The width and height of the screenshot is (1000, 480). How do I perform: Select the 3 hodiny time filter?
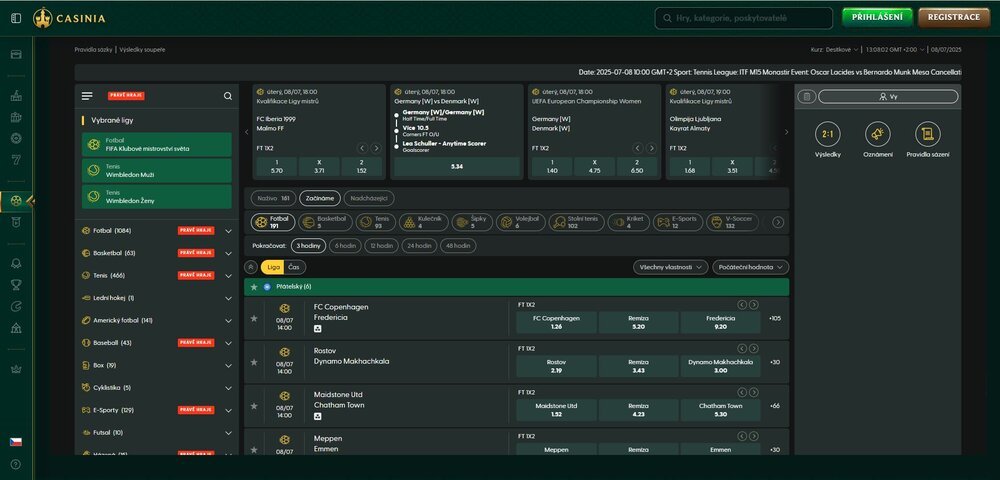(x=308, y=245)
